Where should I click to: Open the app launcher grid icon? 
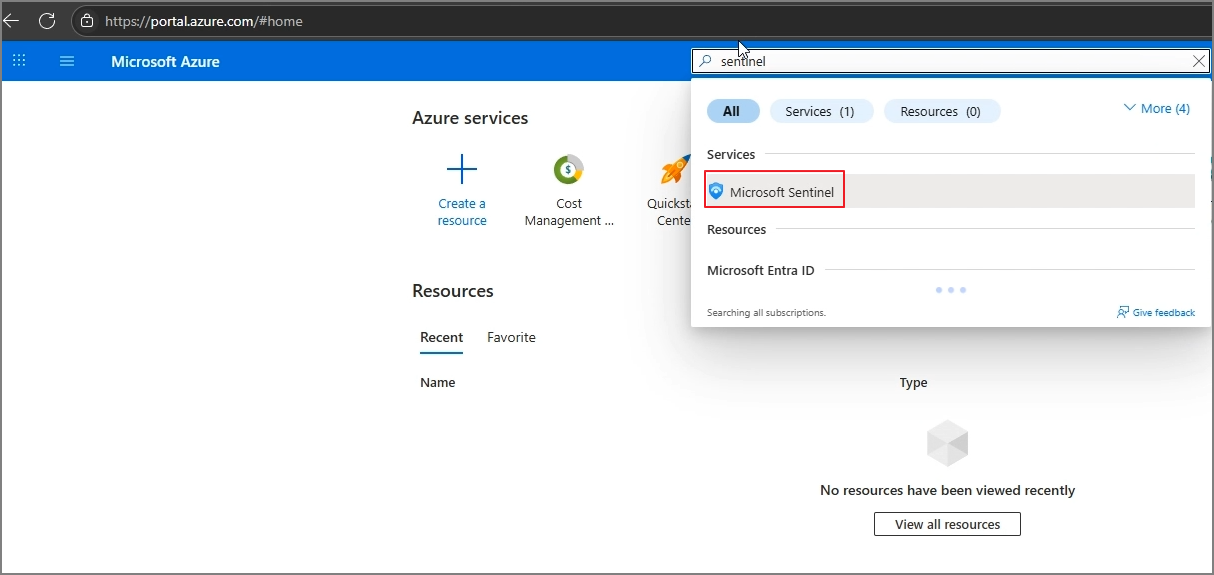(x=19, y=61)
